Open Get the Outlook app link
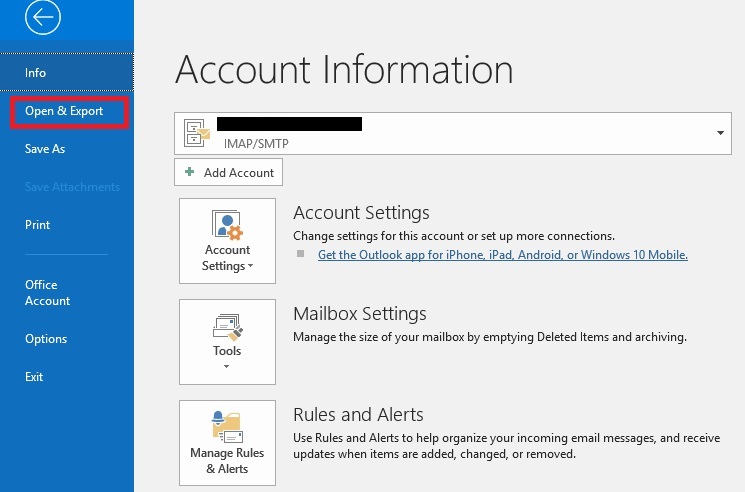Screen dimensions: 745x492 [503, 255]
